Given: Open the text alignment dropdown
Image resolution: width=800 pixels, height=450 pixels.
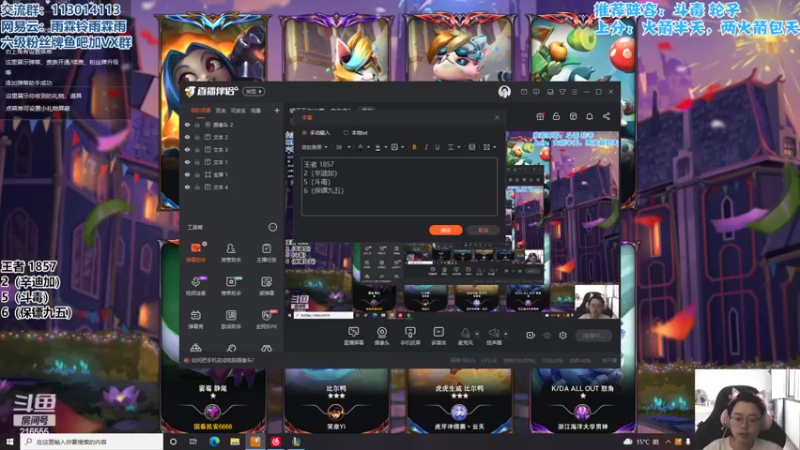Looking at the screenshot, I should [x=453, y=147].
